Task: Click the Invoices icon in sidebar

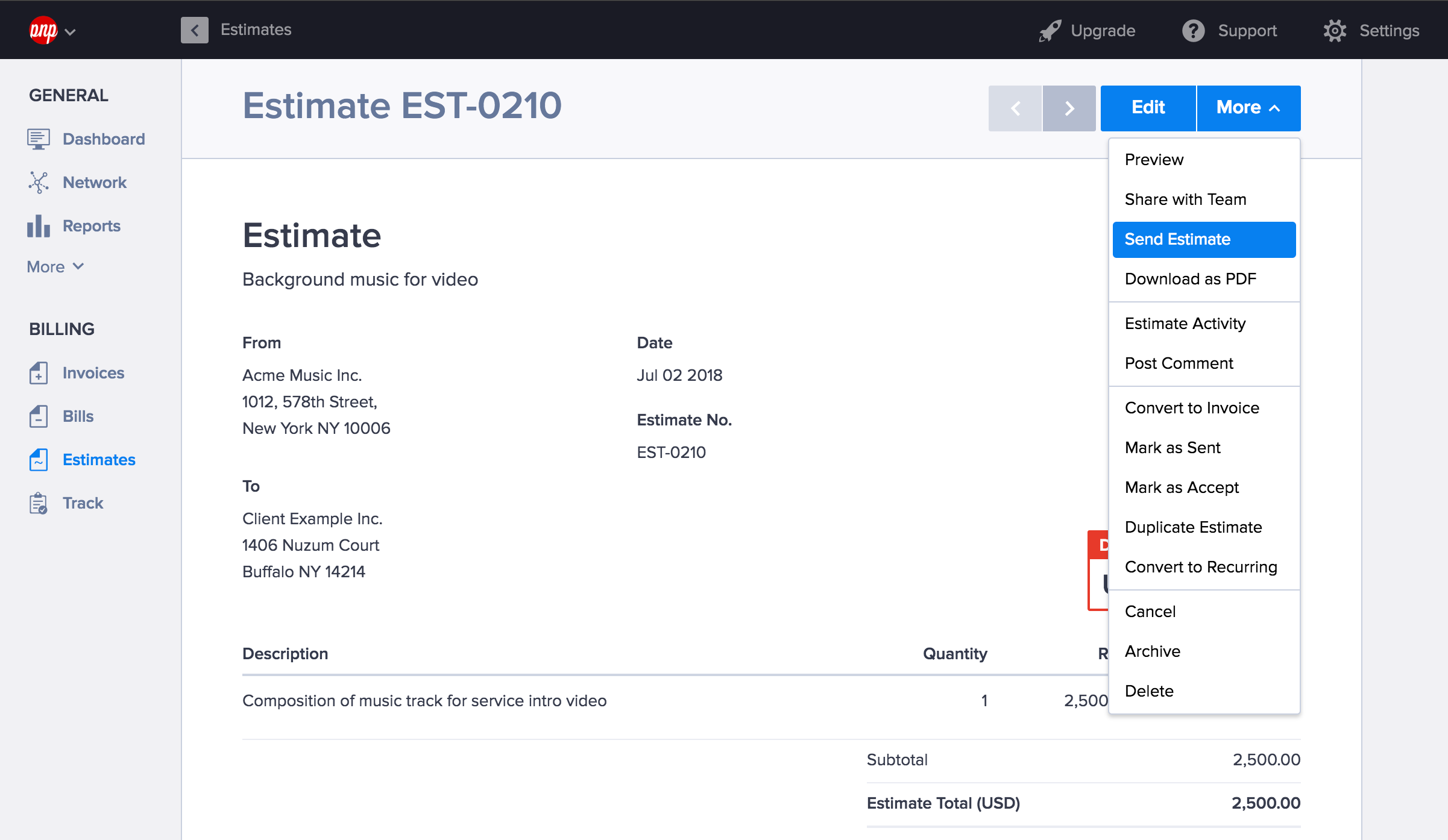Action: (x=37, y=373)
